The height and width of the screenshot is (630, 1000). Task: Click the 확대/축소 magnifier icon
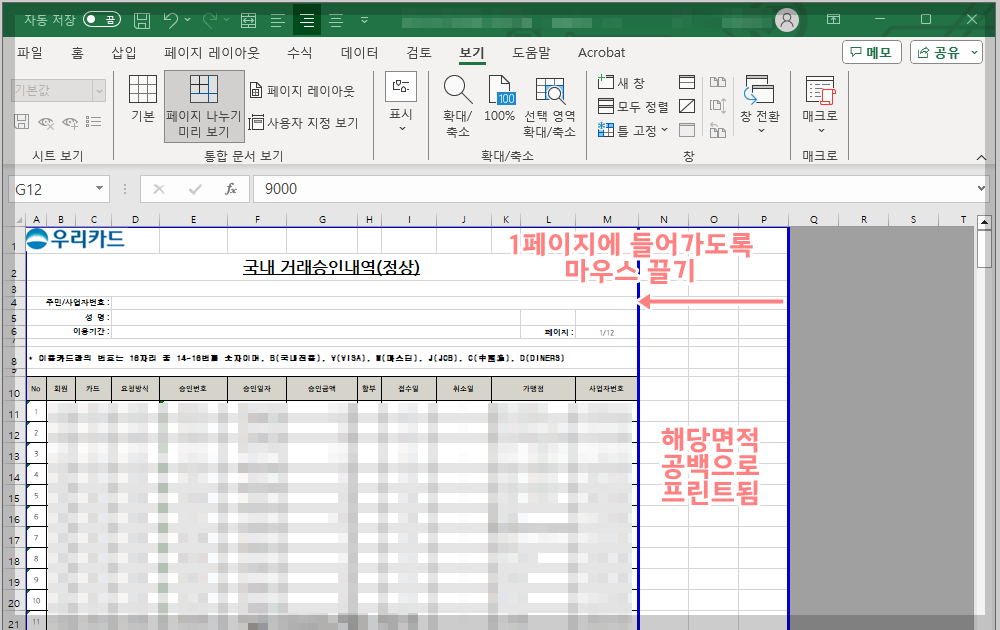457,100
